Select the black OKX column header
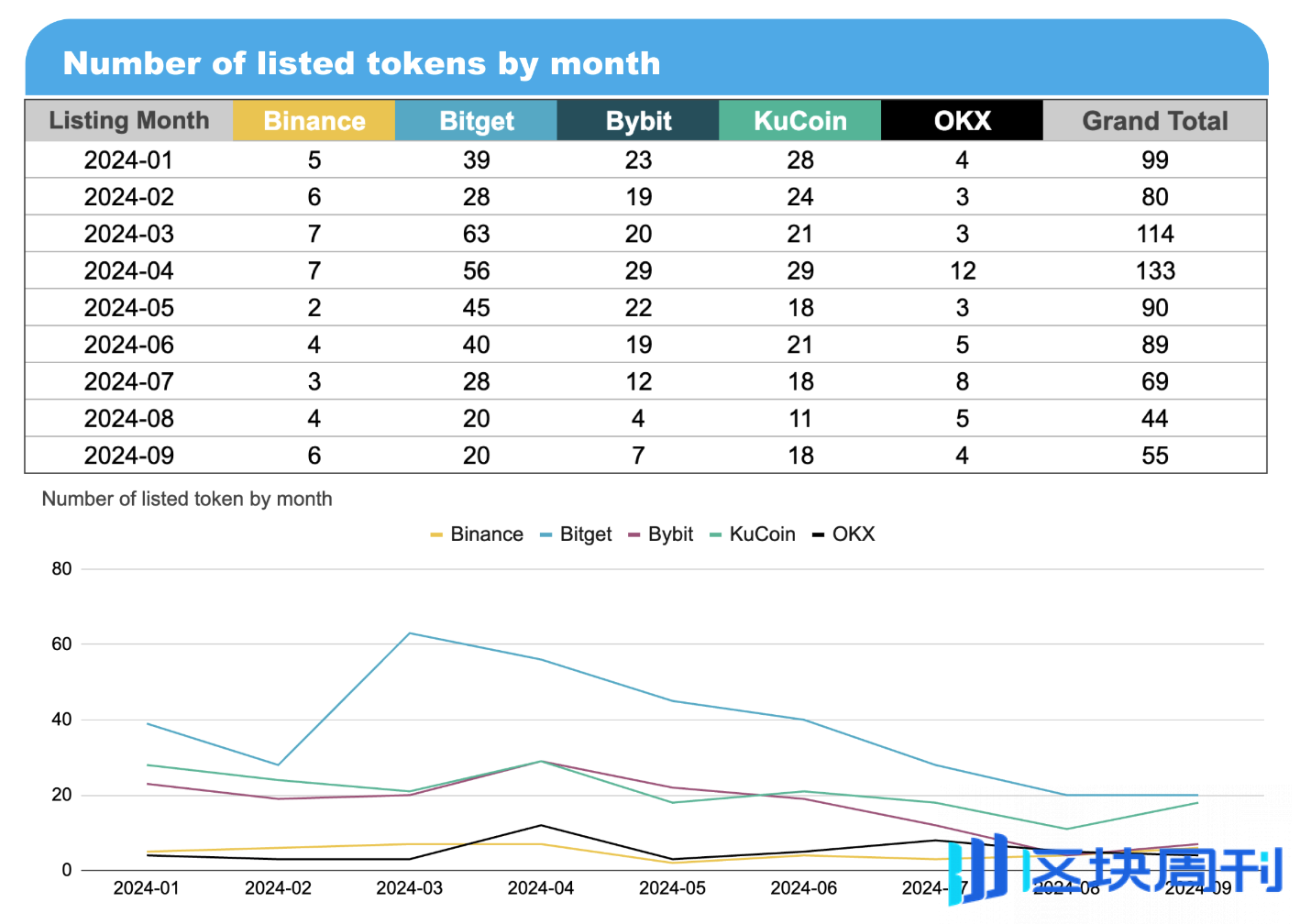The width and height of the screenshot is (1311, 924). coord(962,121)
